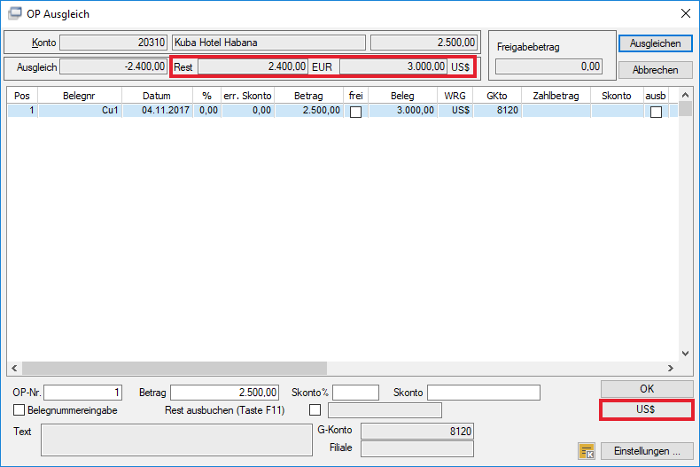Click the % column header
Image resolution: width=700 pixels, height=467 pixels.
tap(207, 96)
